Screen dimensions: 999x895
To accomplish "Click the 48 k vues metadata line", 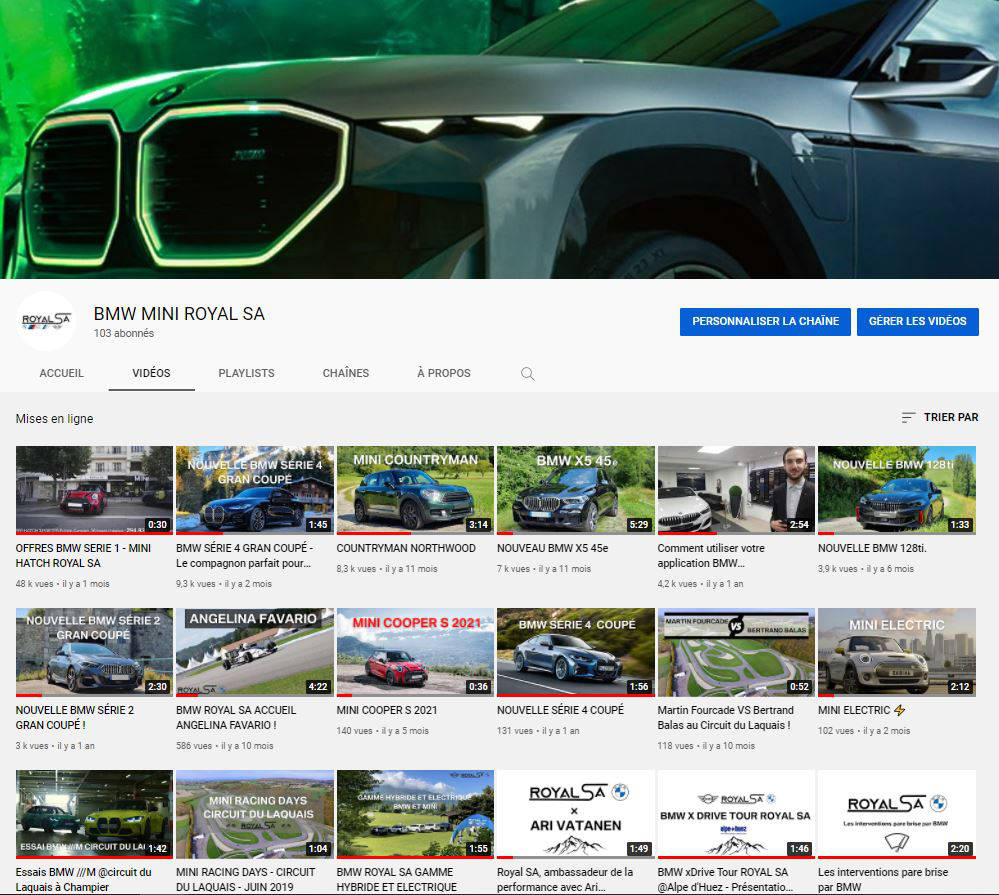I will (x=62, y=584).
